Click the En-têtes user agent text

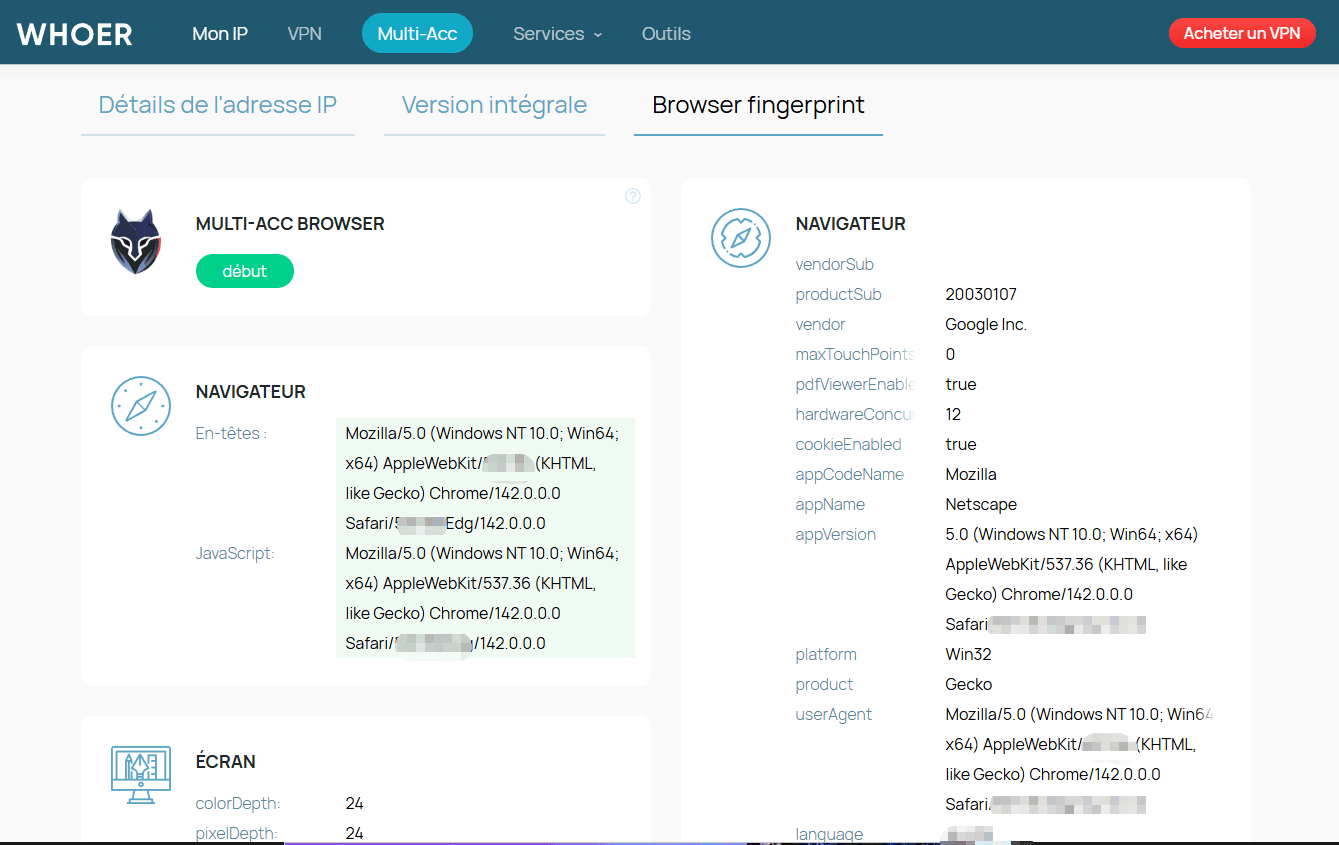[484, 478]
